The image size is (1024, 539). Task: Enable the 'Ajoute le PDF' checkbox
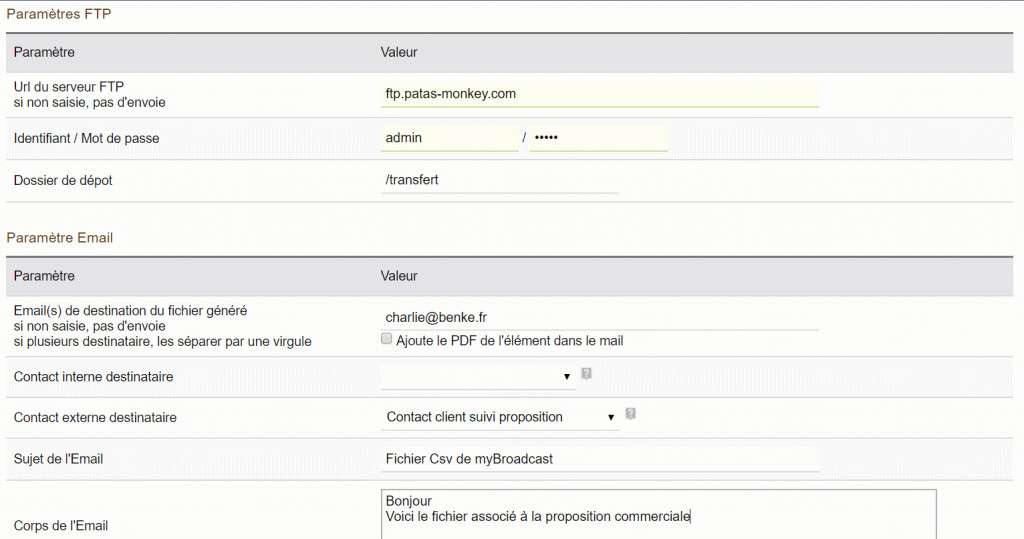(387, 340)
